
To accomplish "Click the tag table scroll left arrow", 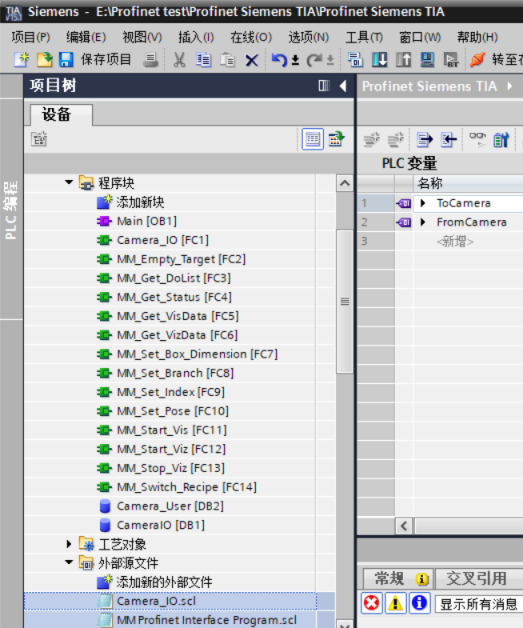I will (x=404, y=525).
